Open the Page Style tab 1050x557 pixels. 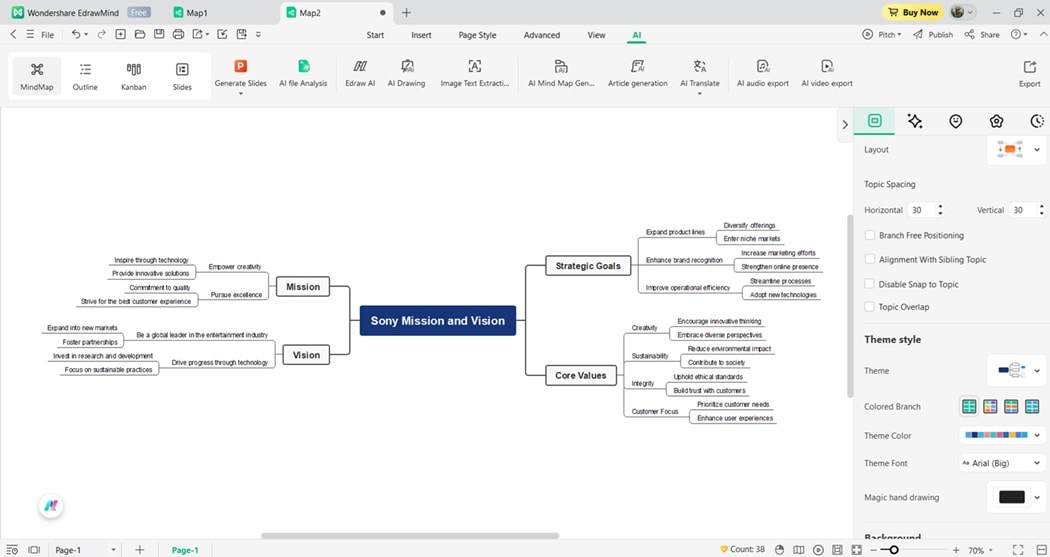click(477, 35)
